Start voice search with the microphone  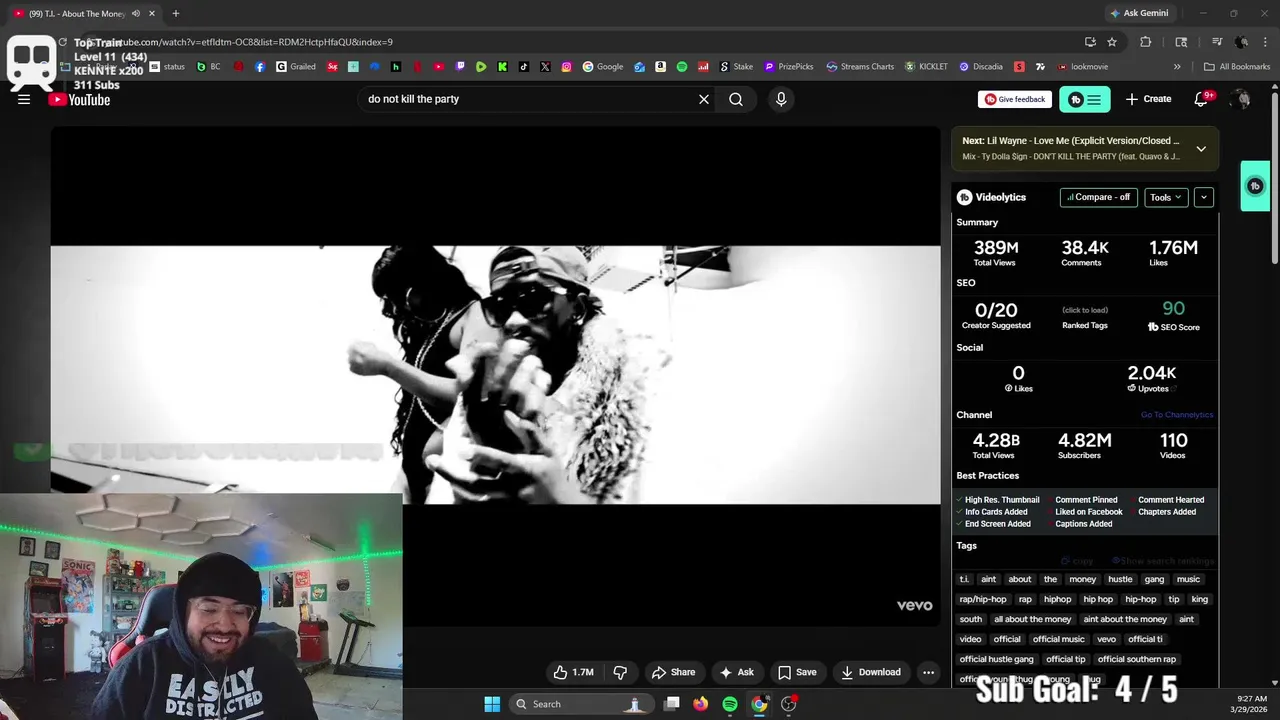click(781, 99)
